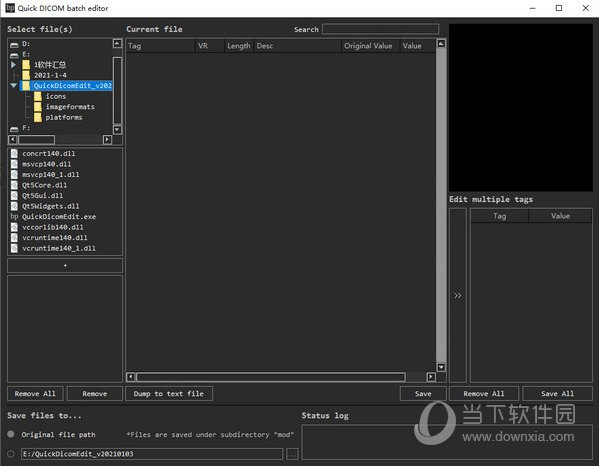
Task: Click tag table scroll left arrow
Action: pyautogui.click(x=130, y=377)
